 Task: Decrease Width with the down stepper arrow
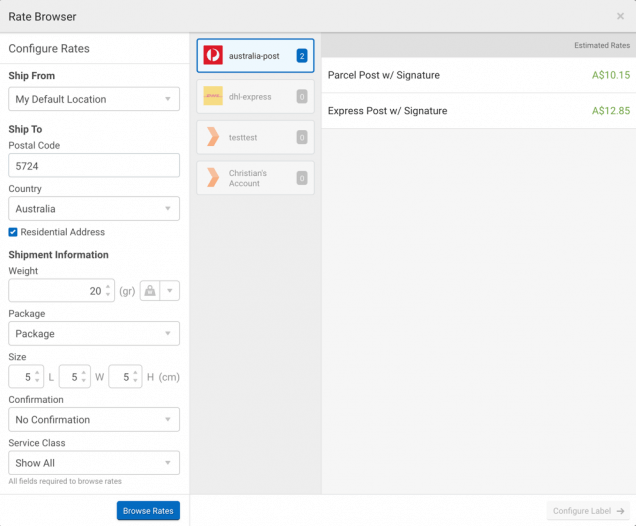[x=84, y=381]
